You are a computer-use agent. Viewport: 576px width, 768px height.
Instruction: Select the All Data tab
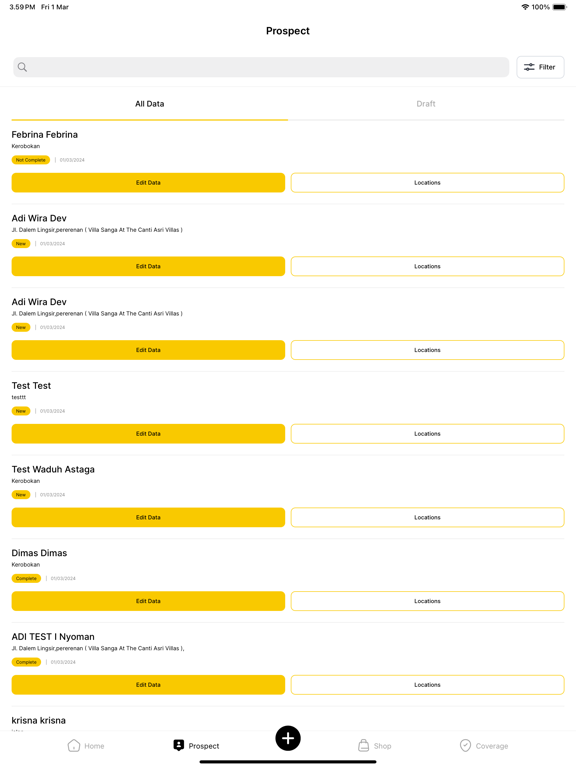click(x=150, y=104)
